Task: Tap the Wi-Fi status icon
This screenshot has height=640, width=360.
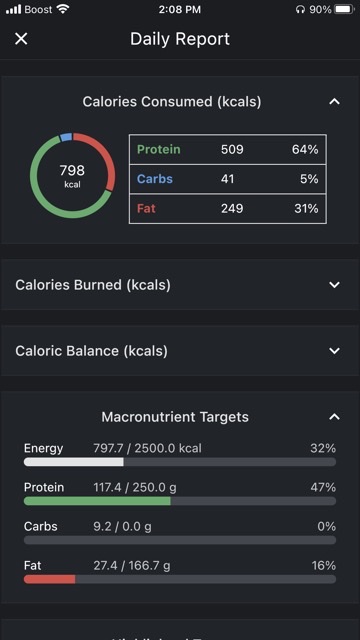Action: (x=63, y=9)
